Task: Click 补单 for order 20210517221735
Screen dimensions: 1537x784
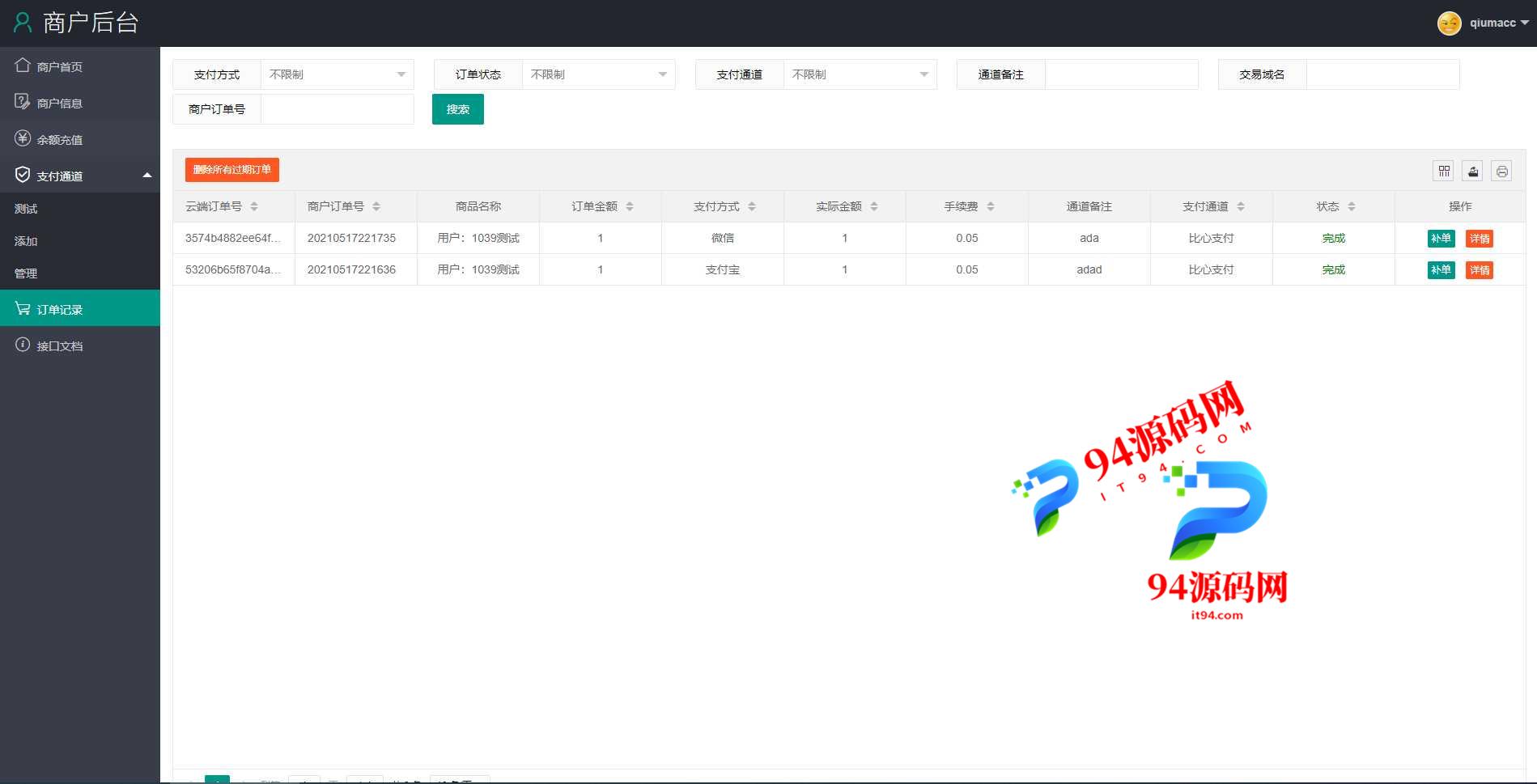Action: (1441, 238)
